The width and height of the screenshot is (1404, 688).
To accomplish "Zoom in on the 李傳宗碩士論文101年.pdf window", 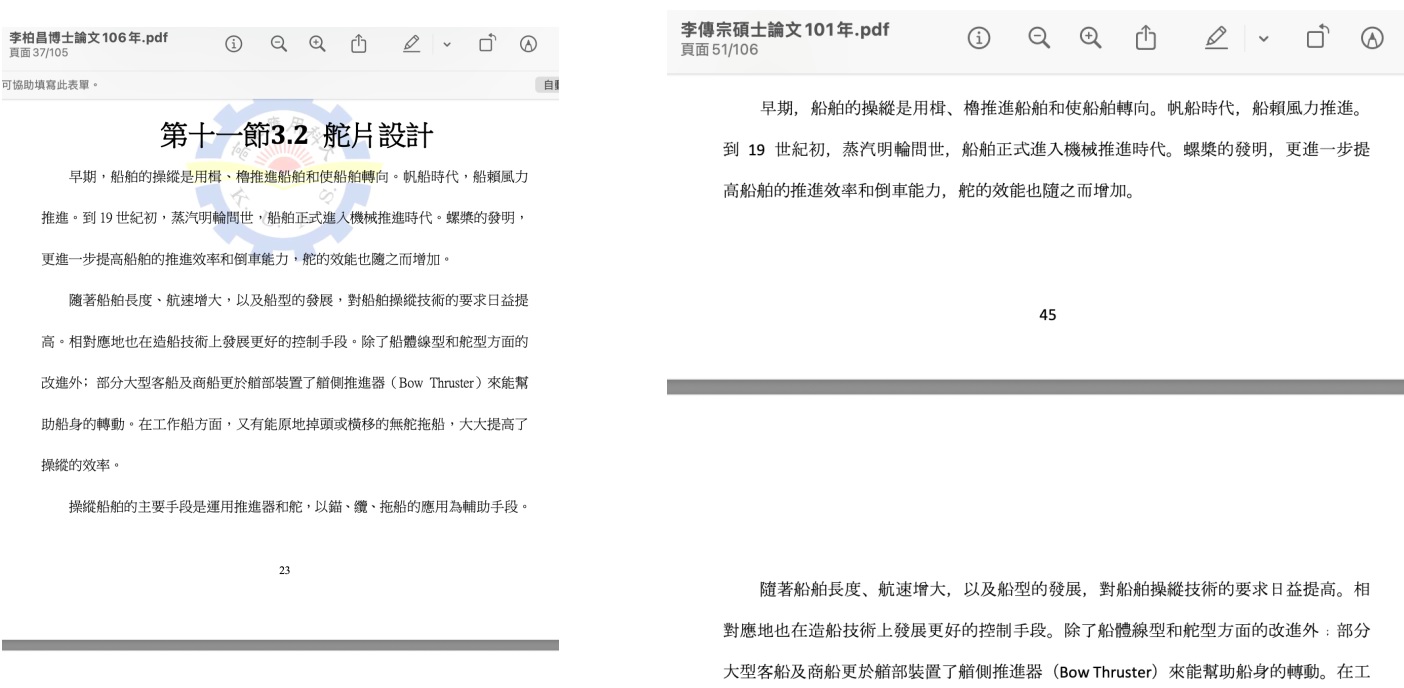I will [1091, 38].
